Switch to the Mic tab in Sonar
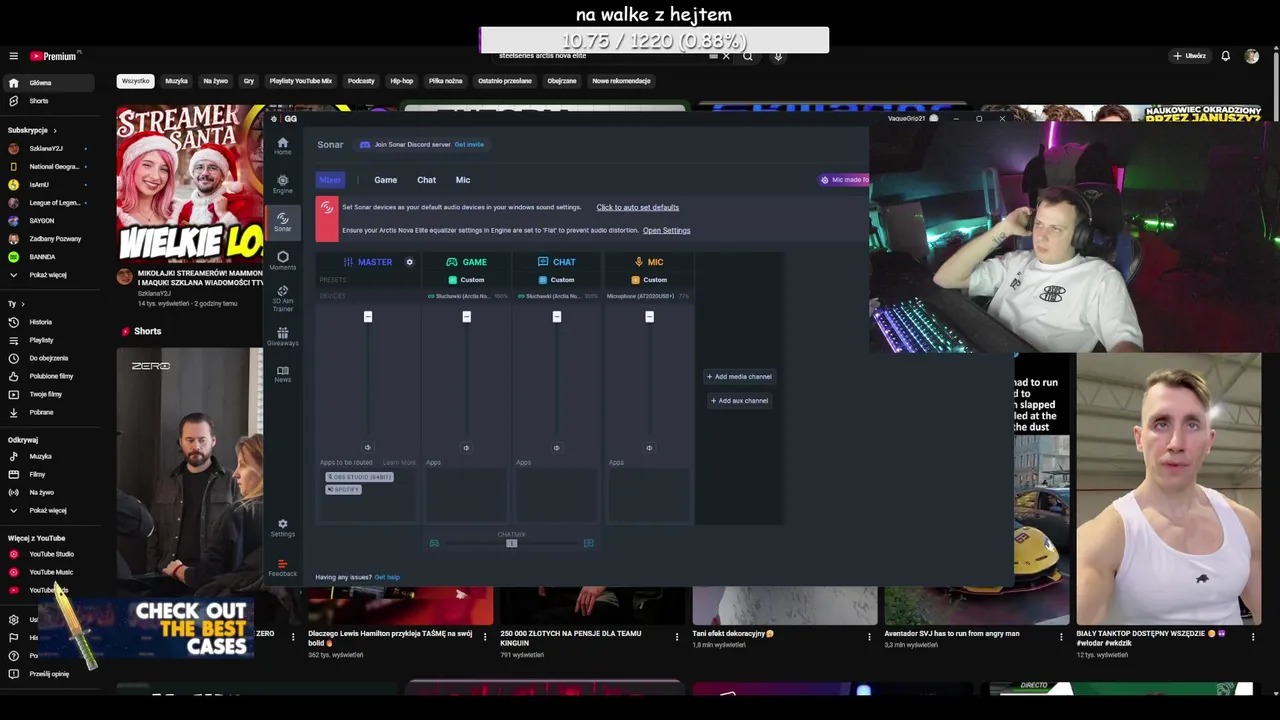The height and width of the screenshot is (720, 1280). [463, 180]
